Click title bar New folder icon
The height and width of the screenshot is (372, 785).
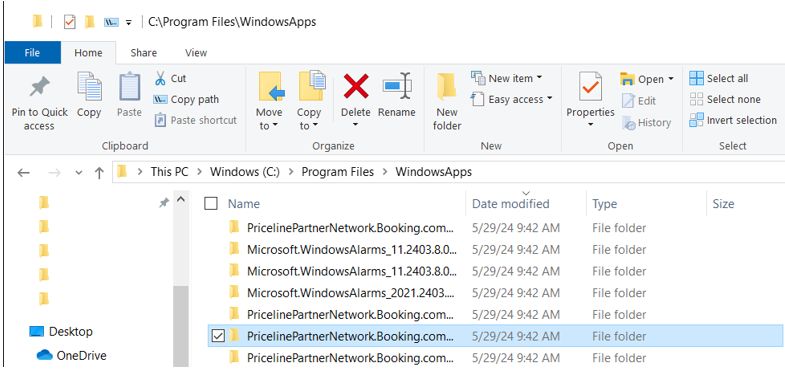pyautogui.click(x=90, y=22)
